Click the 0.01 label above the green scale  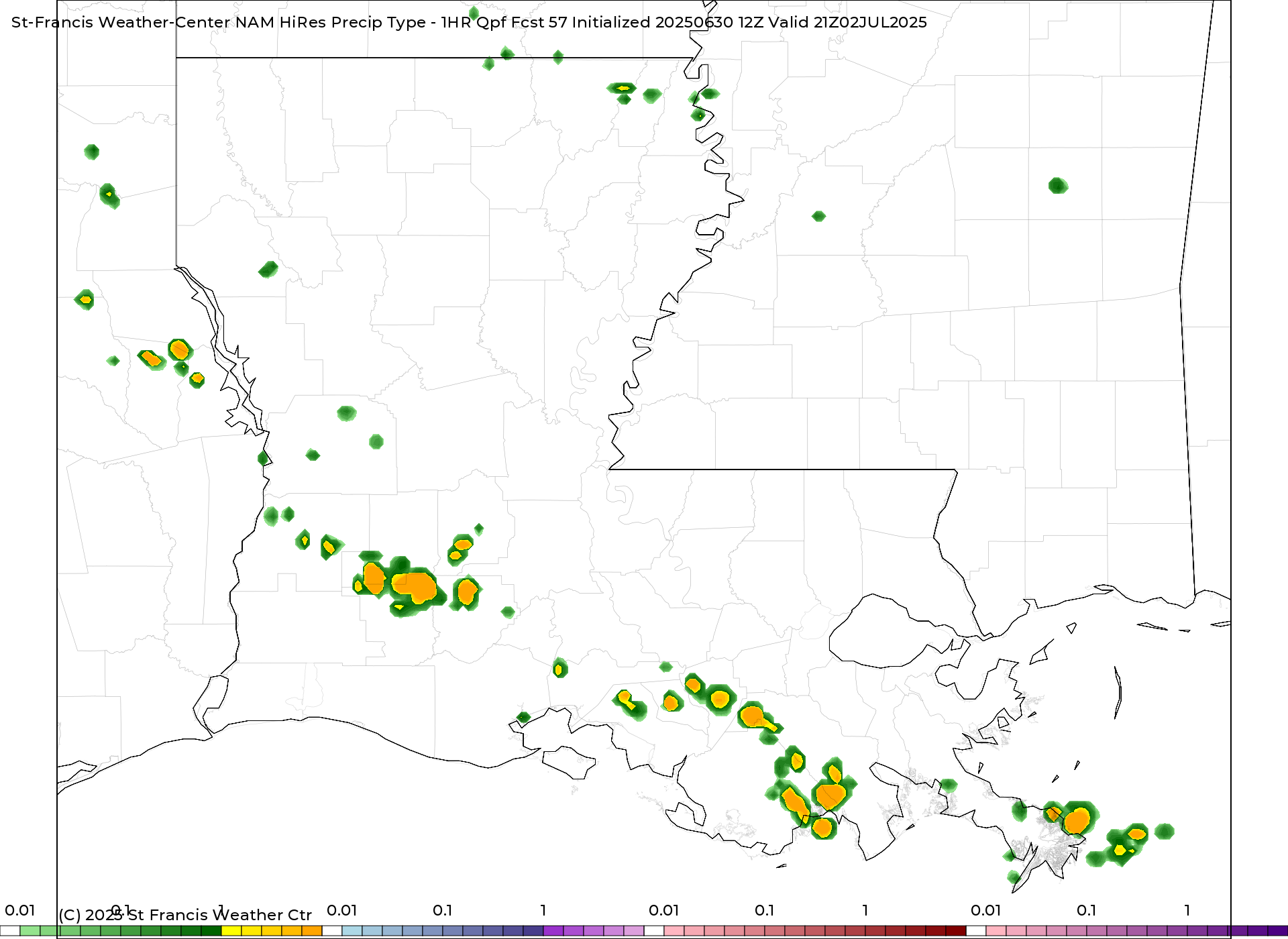[x=20, y=910]
